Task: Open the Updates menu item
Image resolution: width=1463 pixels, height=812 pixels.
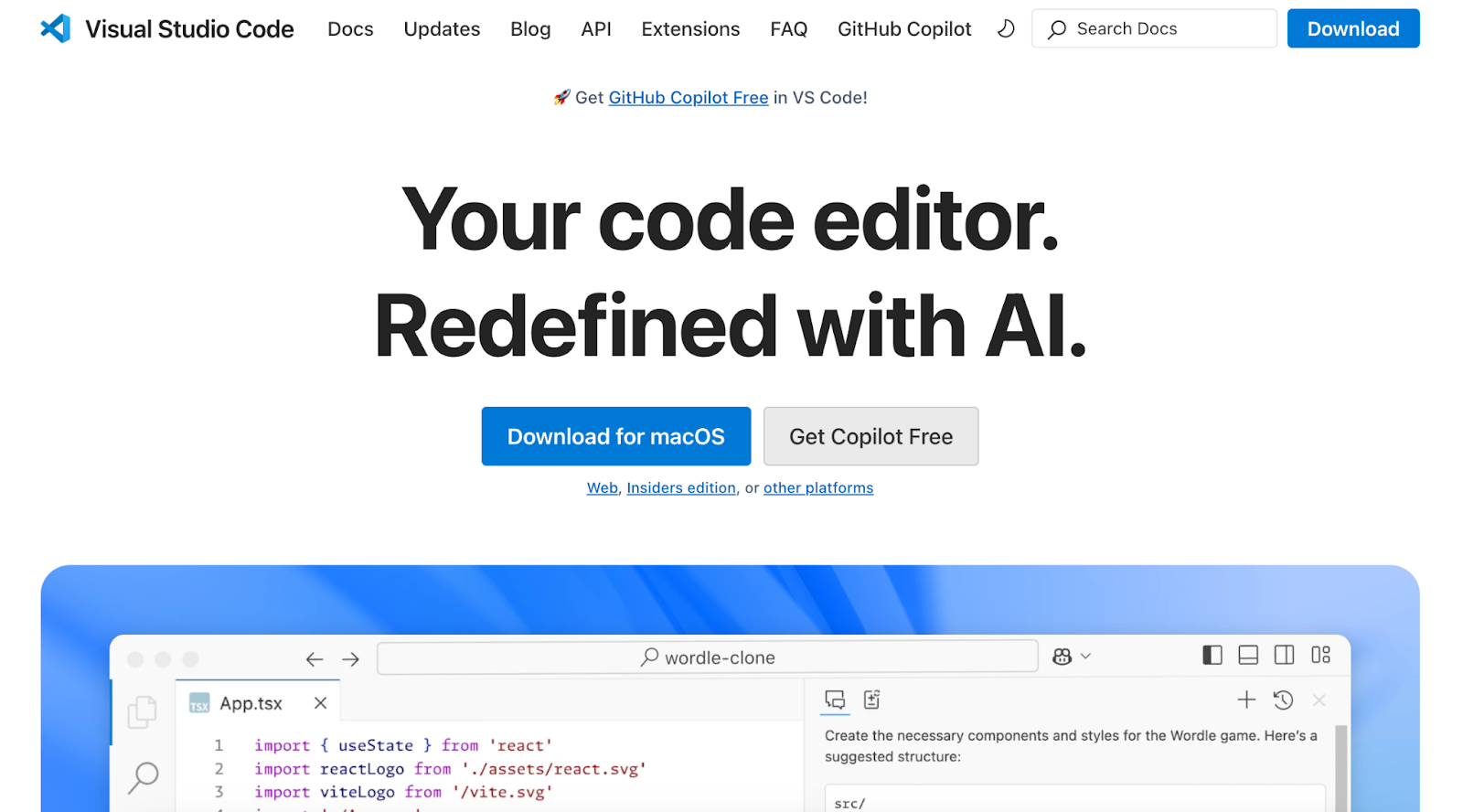Action: click(x=442, y=29)
